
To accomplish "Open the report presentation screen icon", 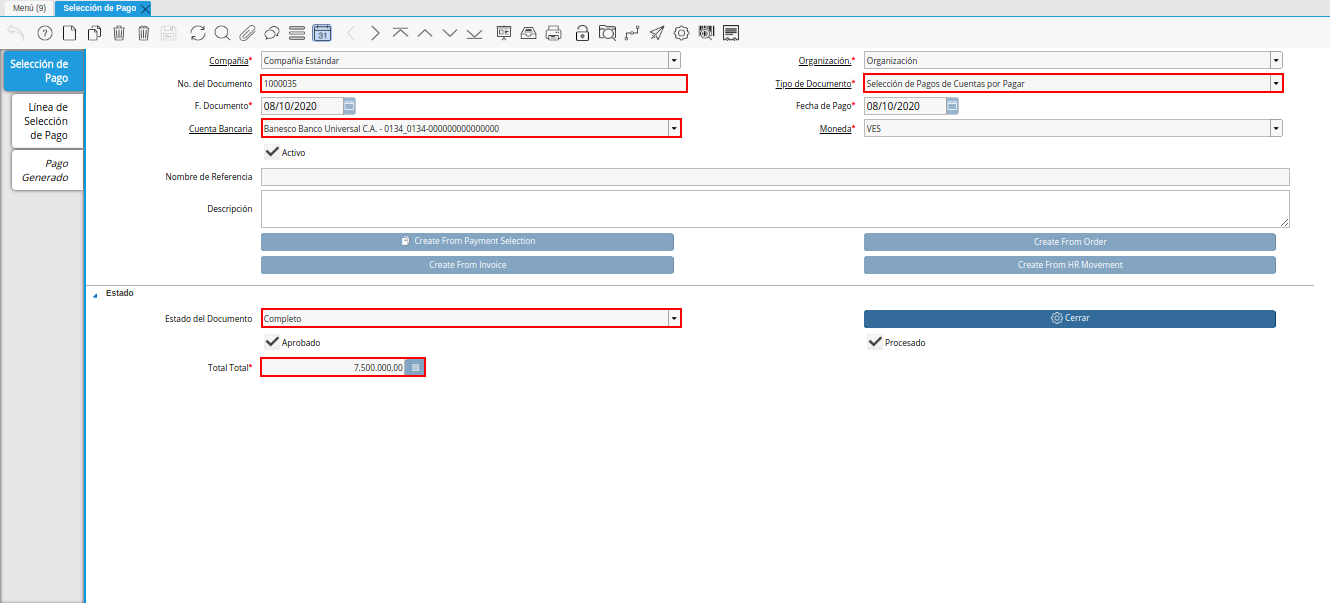I will point(503,33).
